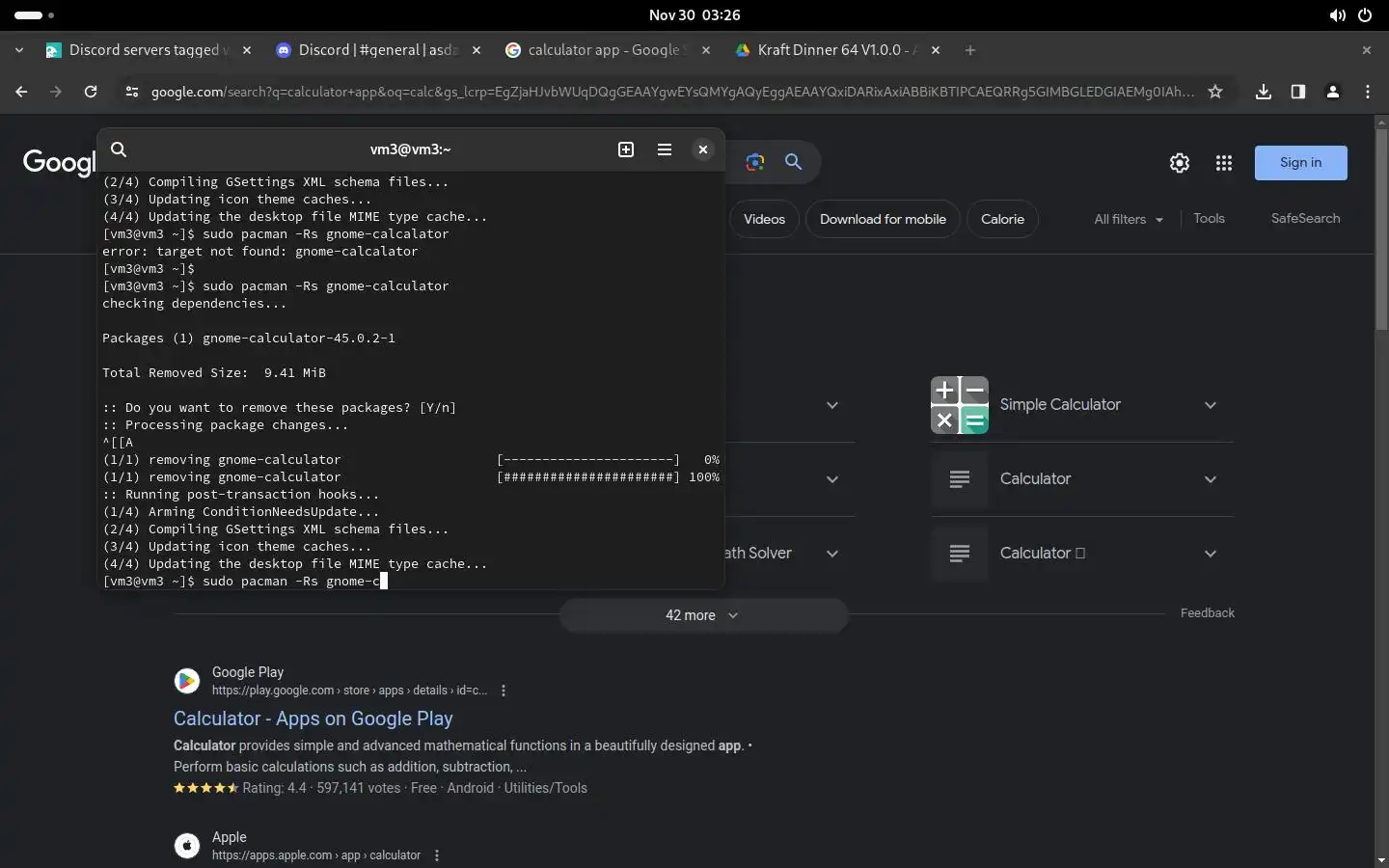This screenshot has height=868, width=1389.
Task: Expand the Simple Calculator entry
Action: (1211, 405)
